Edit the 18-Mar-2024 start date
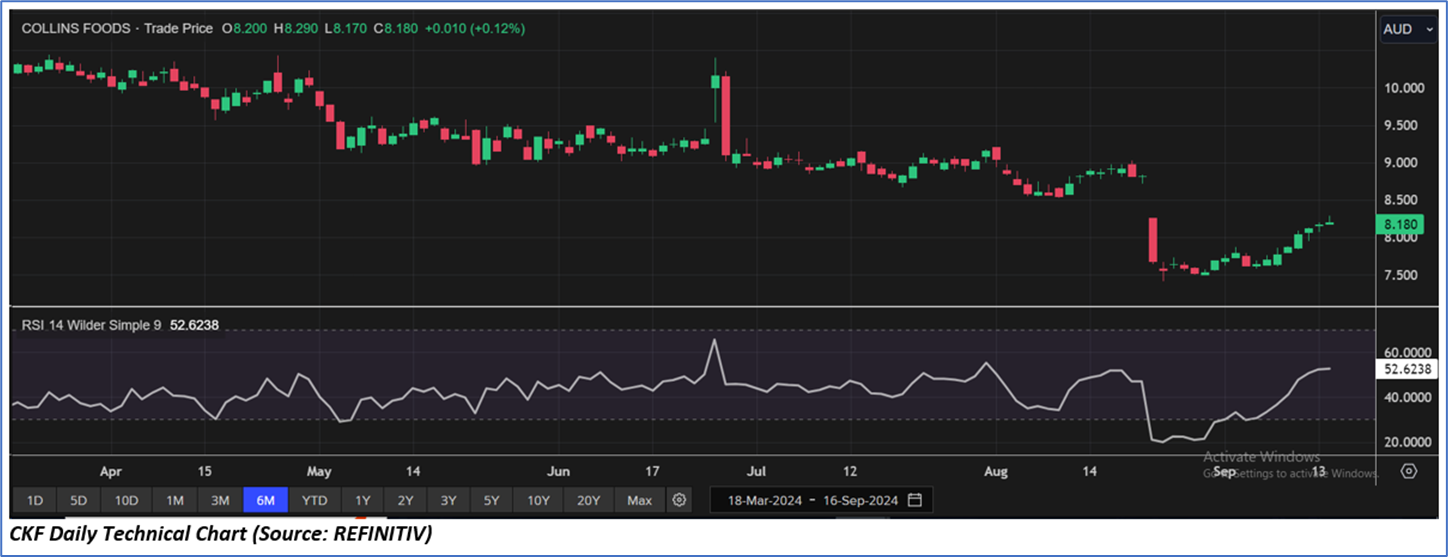Screen dimensions: 1448x557 pyautogui.click(x=763, y=500)
